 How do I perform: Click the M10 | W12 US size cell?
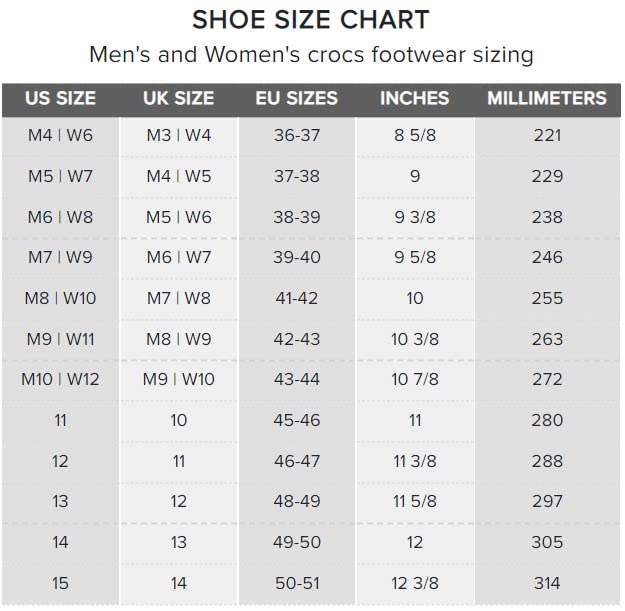(x=60, y=379)
